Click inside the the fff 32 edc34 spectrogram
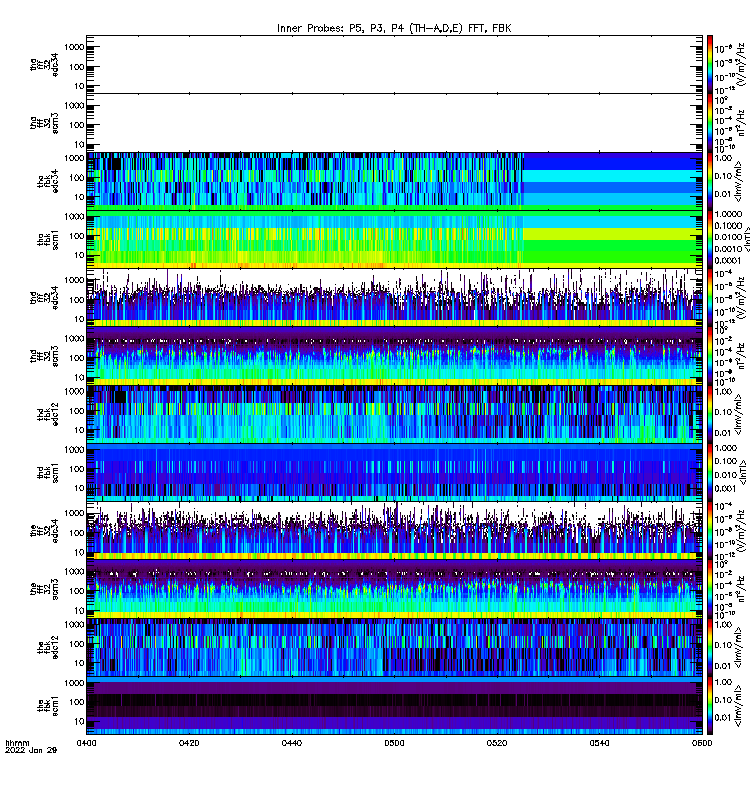This screenshot has width=750, height=800. [394, 531]
